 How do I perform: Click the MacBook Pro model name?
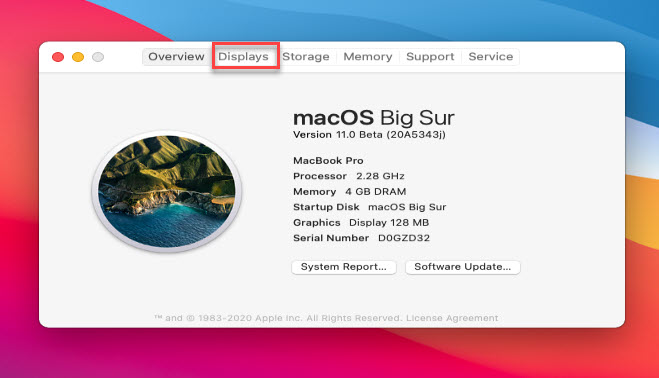[328, 161]
